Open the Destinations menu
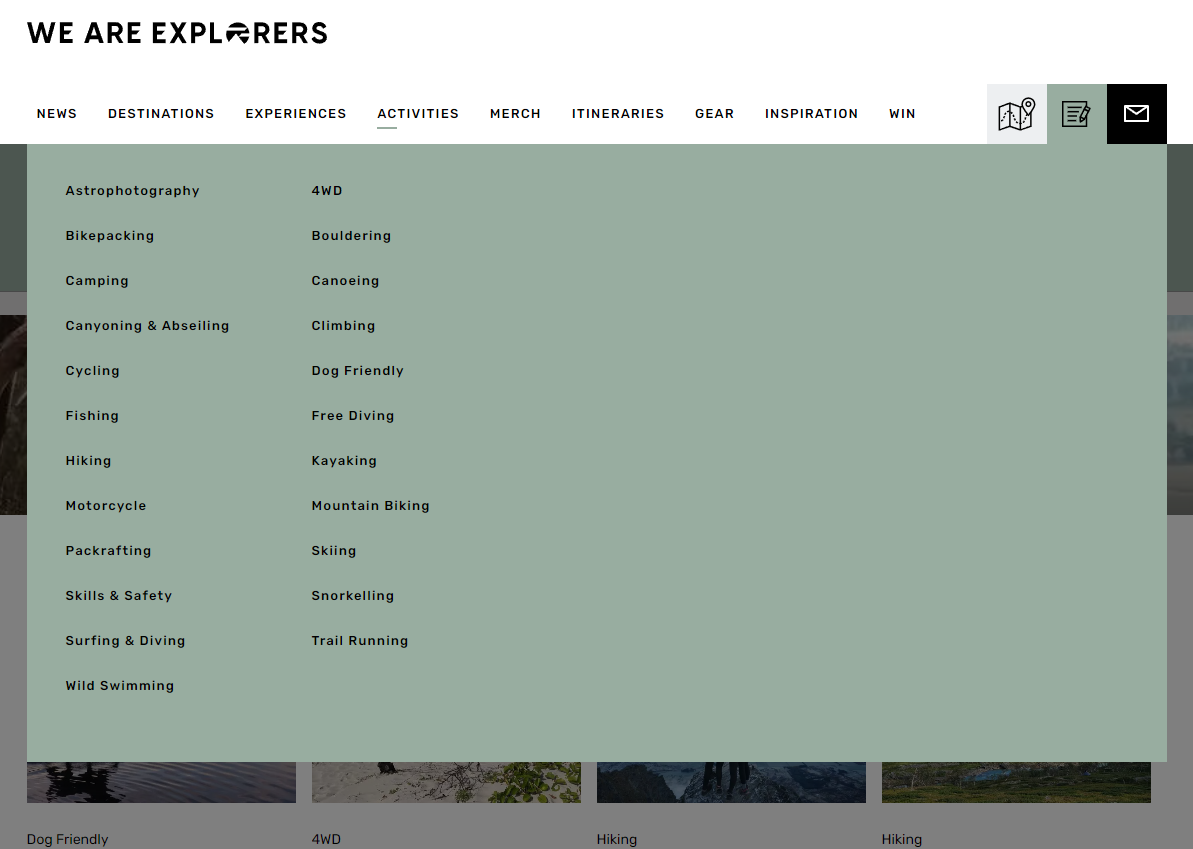 [161, 114]
